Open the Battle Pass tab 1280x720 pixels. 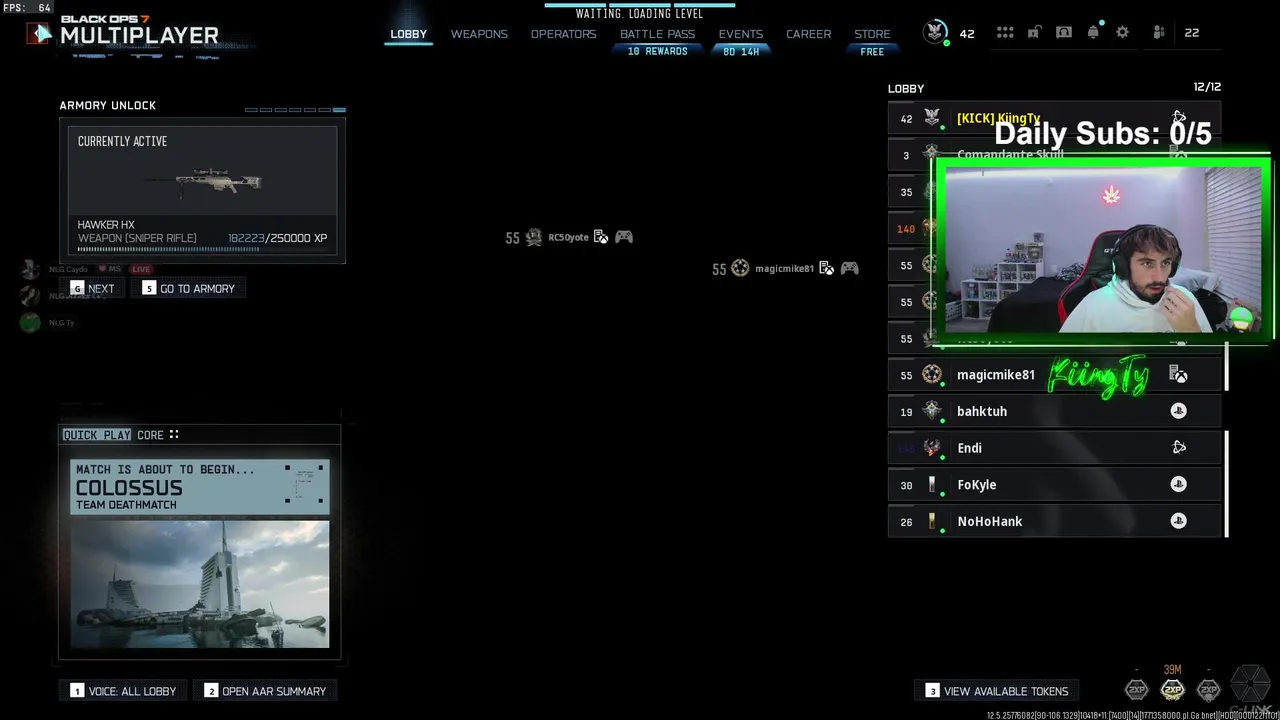pos(657,34)
